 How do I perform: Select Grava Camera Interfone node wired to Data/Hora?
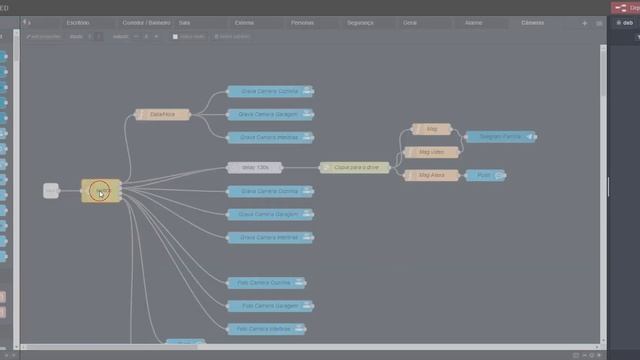point(270,138)
